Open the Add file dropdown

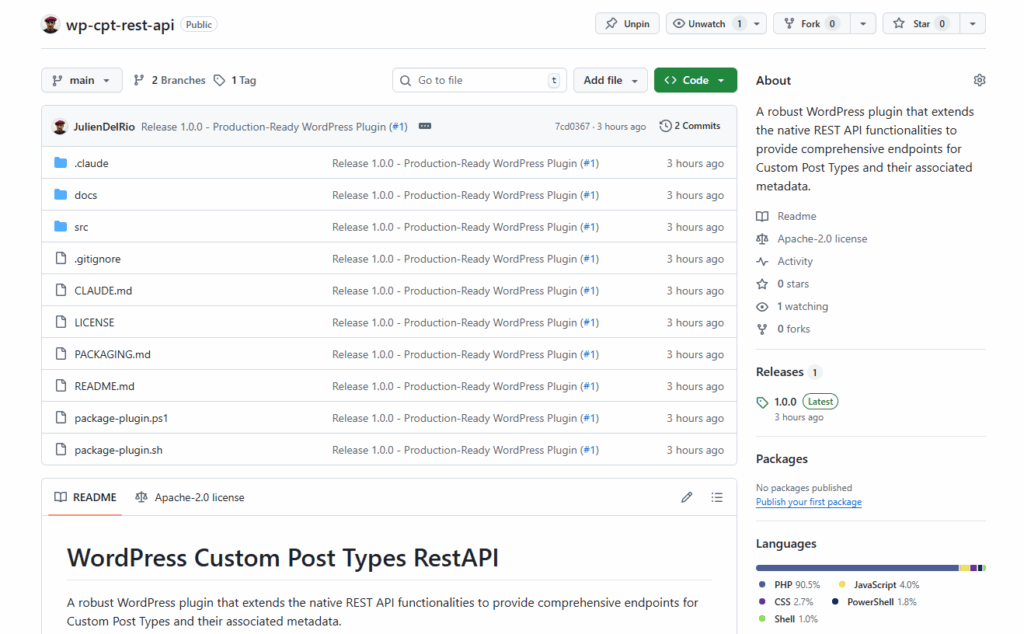pyautogui.click(x=610, y=80)
